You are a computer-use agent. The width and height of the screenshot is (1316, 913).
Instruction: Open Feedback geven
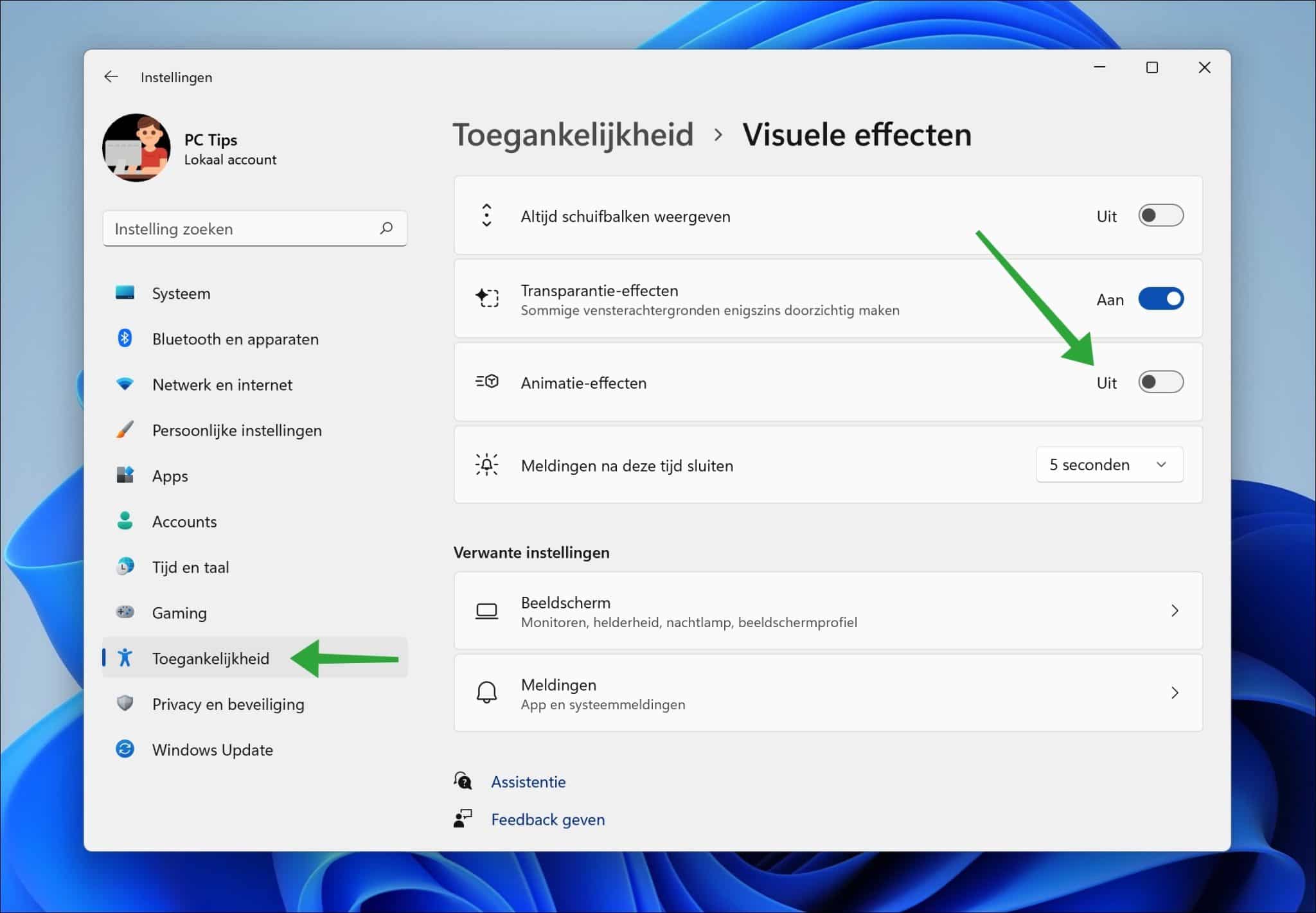click(547, 819)
